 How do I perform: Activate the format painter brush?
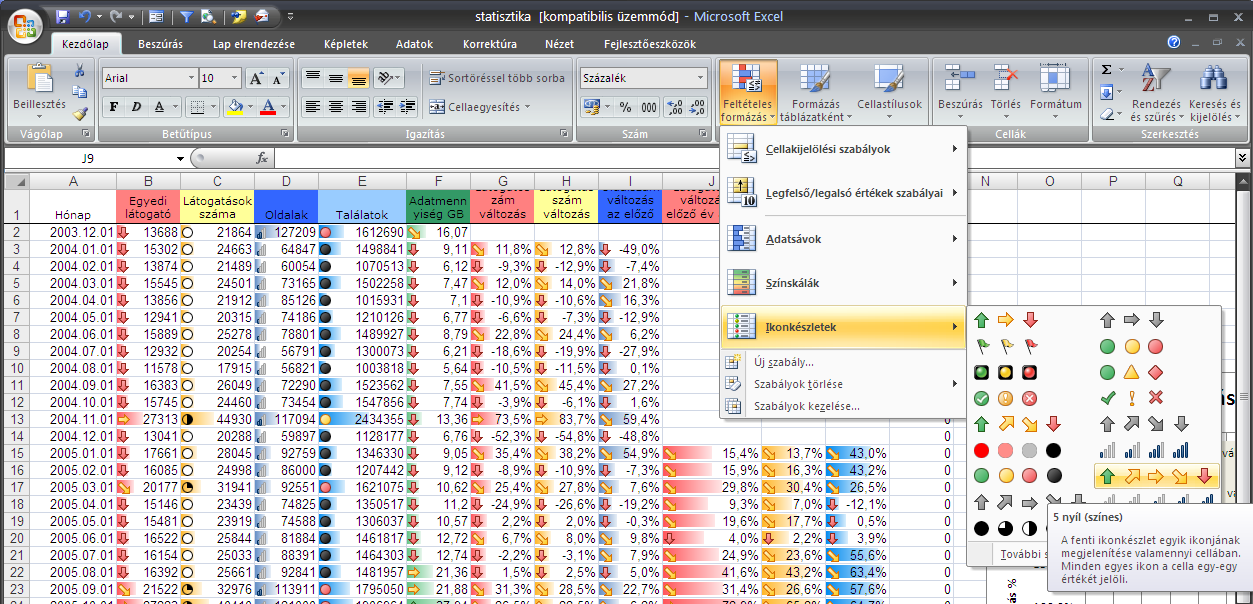pyautogui.click(x=80, y=114)
